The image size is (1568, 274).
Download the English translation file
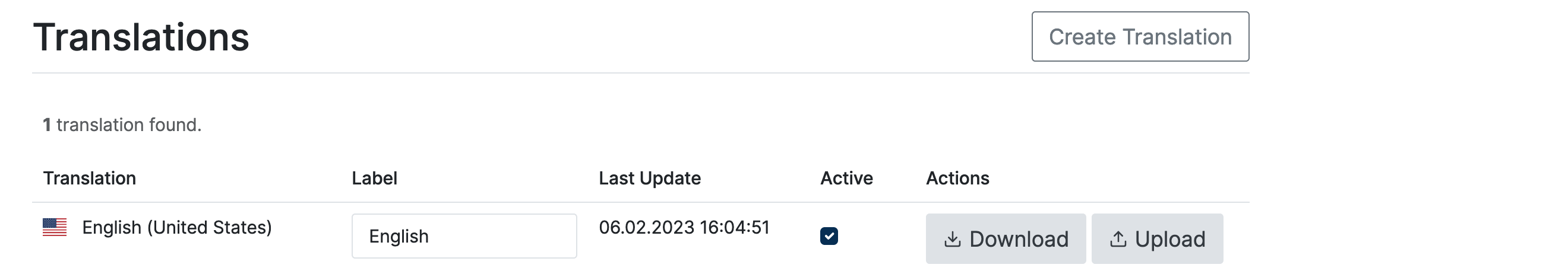[1005, 239]
